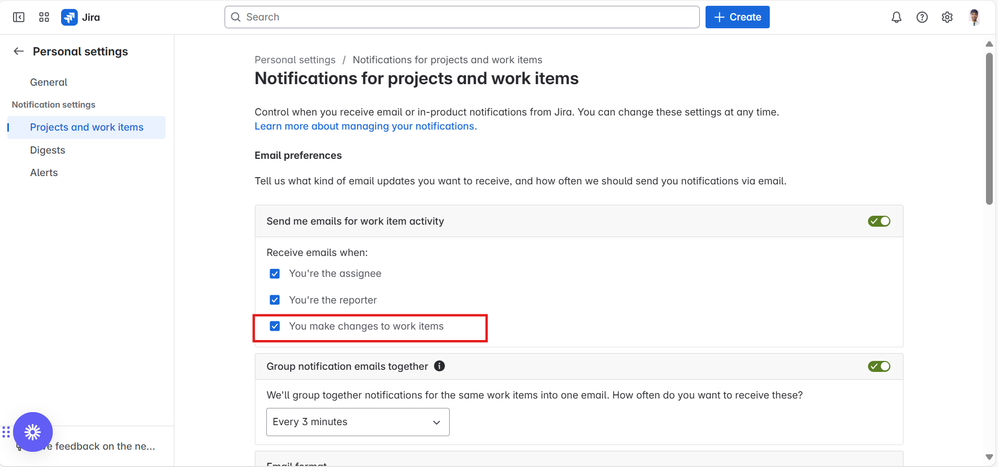Image resolution: width=998 pixels, height=467 pixels.
Task: Uncheck "You're the assignee" checkbox
Action: (x=275, y=273)
